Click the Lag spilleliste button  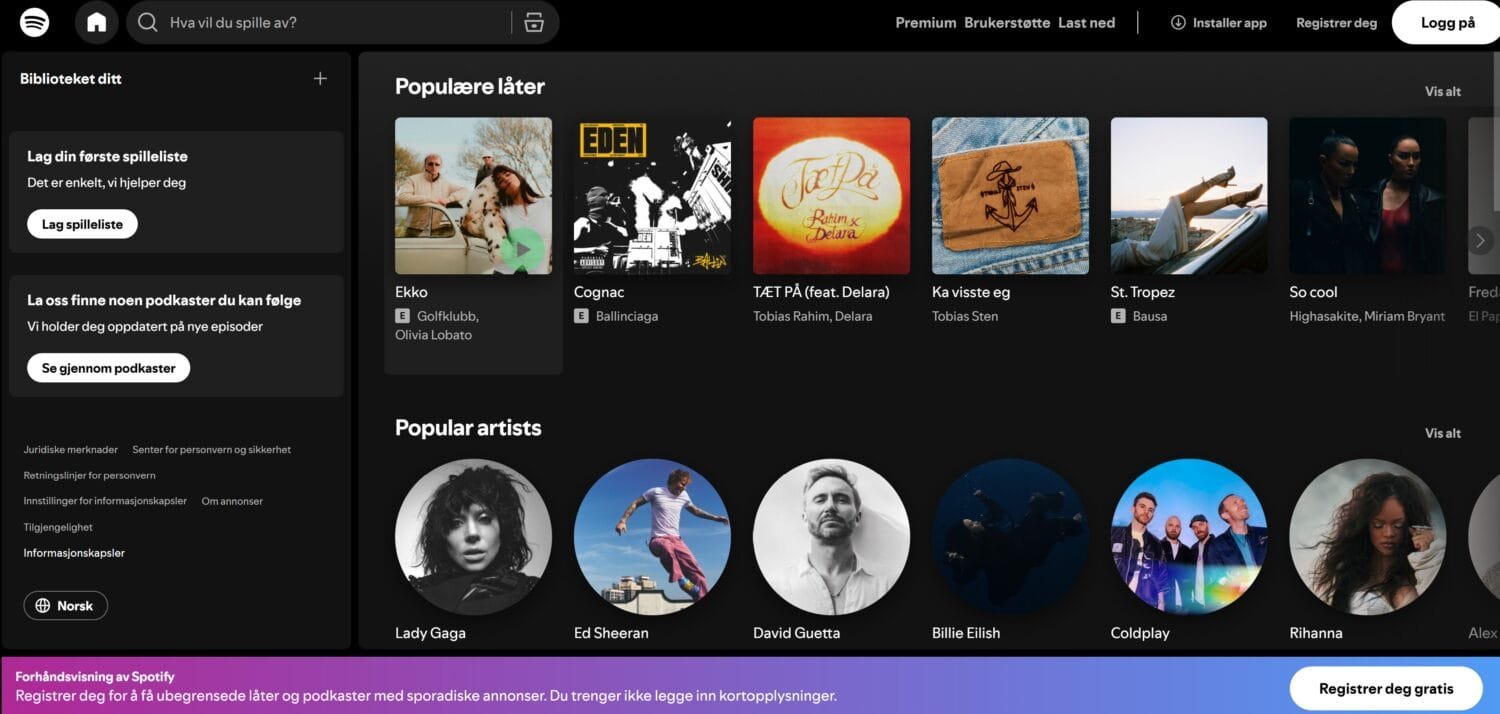pyautogui.click(x=82, y=224)
